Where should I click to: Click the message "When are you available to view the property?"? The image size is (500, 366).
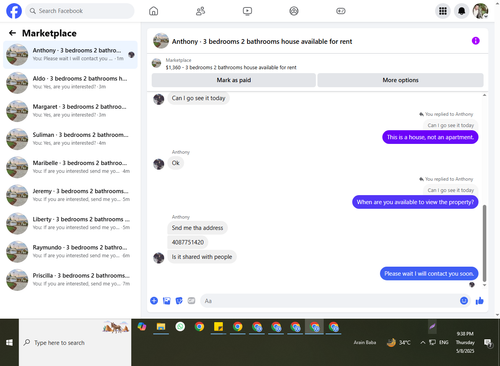415,202
